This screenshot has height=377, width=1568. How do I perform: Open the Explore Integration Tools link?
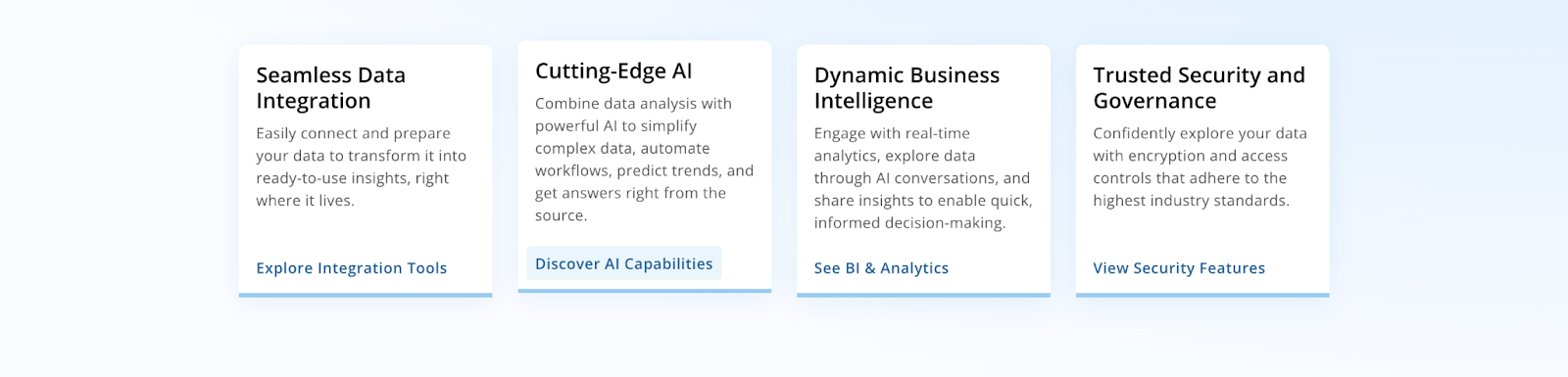pos(351,268)
